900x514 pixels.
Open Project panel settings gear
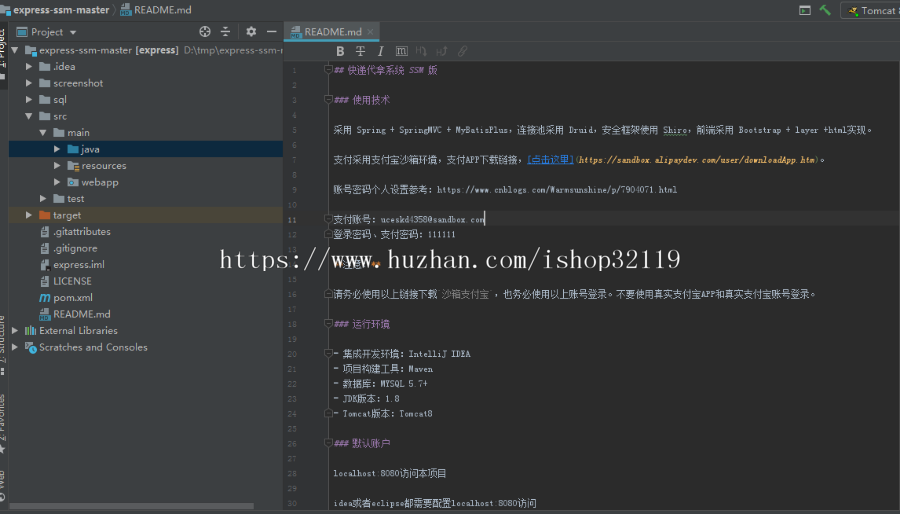[x=251, y=32]
